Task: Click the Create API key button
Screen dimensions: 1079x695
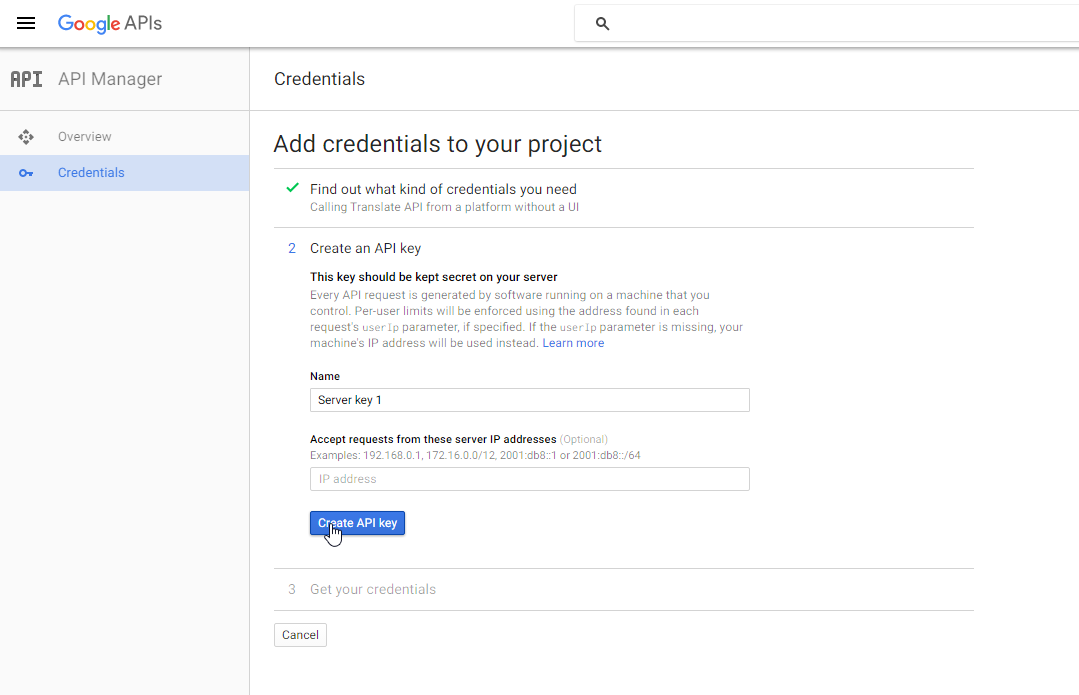Action: point(357,523)
